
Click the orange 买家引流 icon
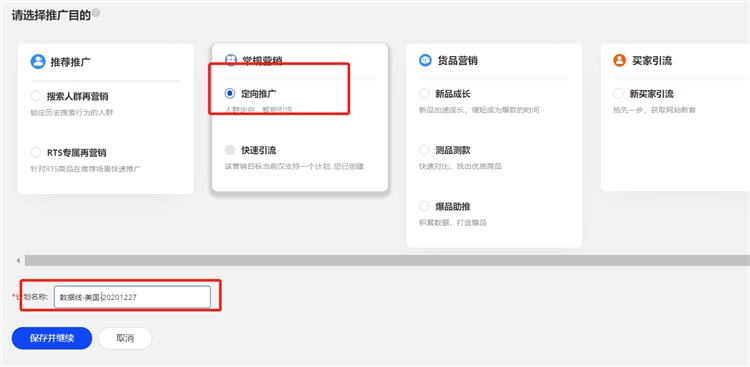(x=619, y=60)
